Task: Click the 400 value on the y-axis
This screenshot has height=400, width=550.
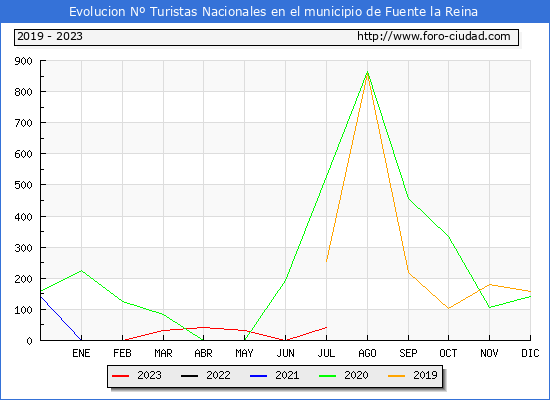Action: pyautogui.click(x=24, y=217)
